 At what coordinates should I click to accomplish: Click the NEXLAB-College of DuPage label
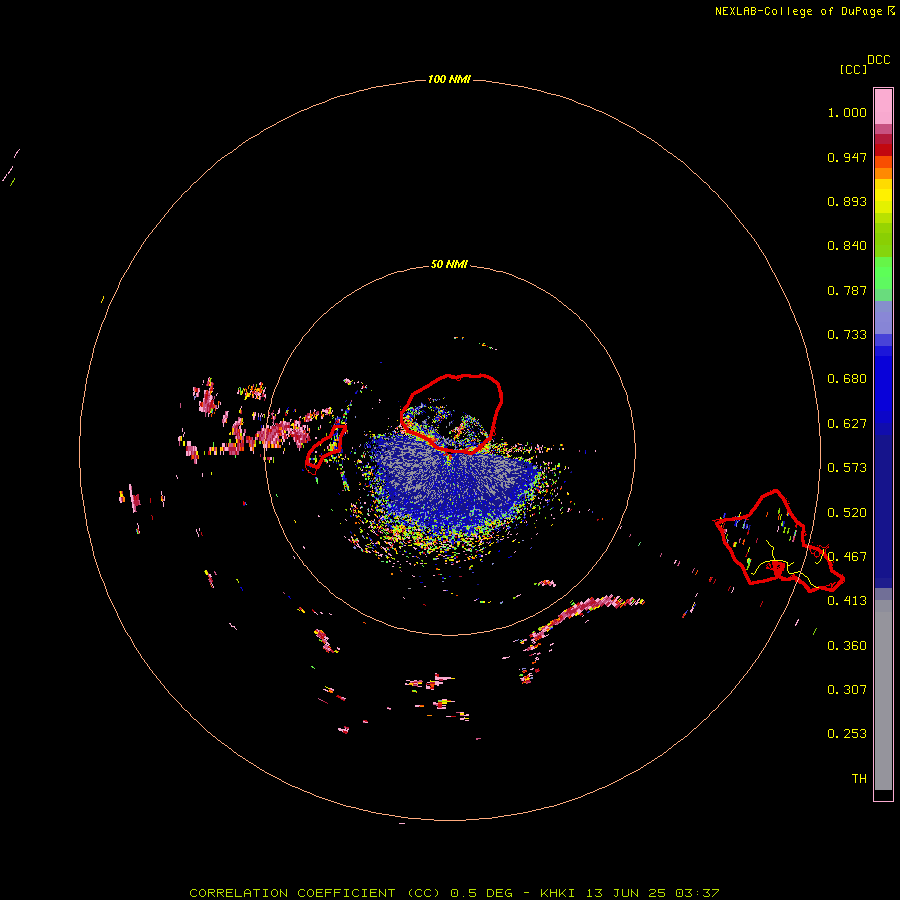click(804, 11)
